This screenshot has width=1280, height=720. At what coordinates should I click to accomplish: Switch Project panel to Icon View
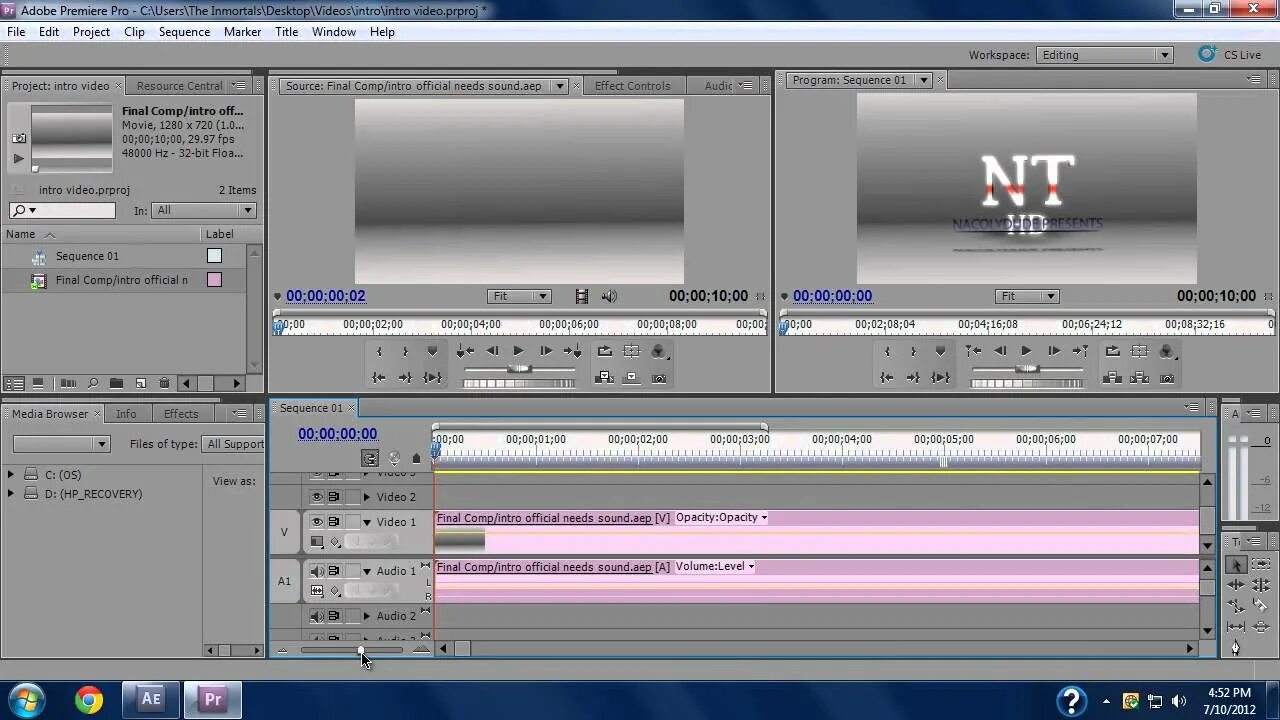coord(38,383)
